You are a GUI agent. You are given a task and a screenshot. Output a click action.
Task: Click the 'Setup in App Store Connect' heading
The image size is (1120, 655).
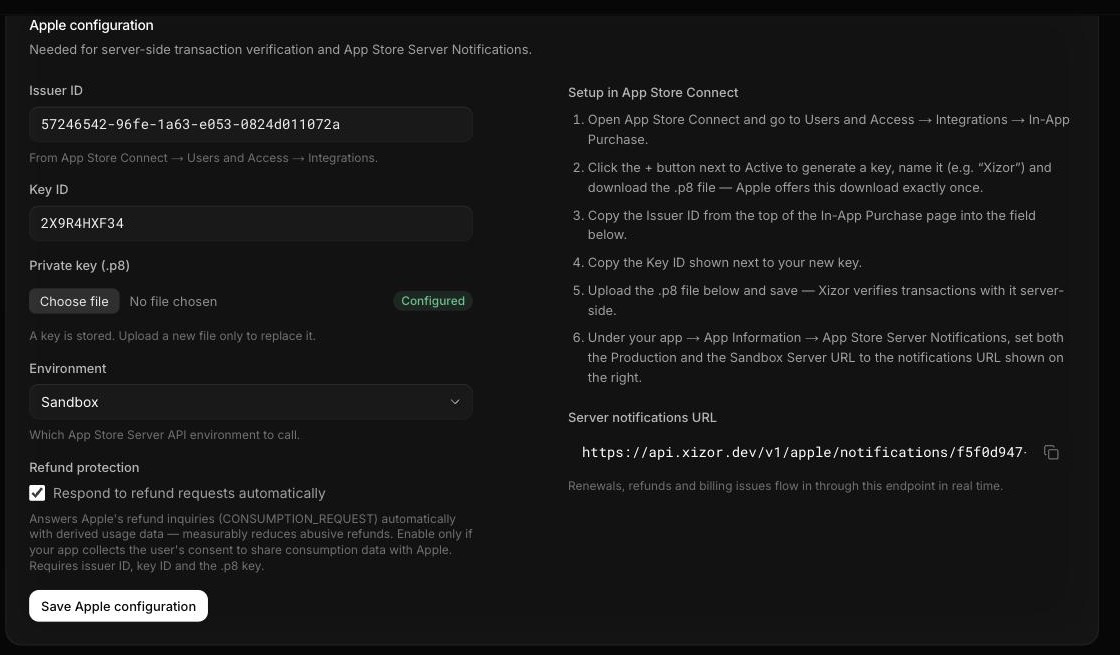pyautogui.click(x=653, y=92)
